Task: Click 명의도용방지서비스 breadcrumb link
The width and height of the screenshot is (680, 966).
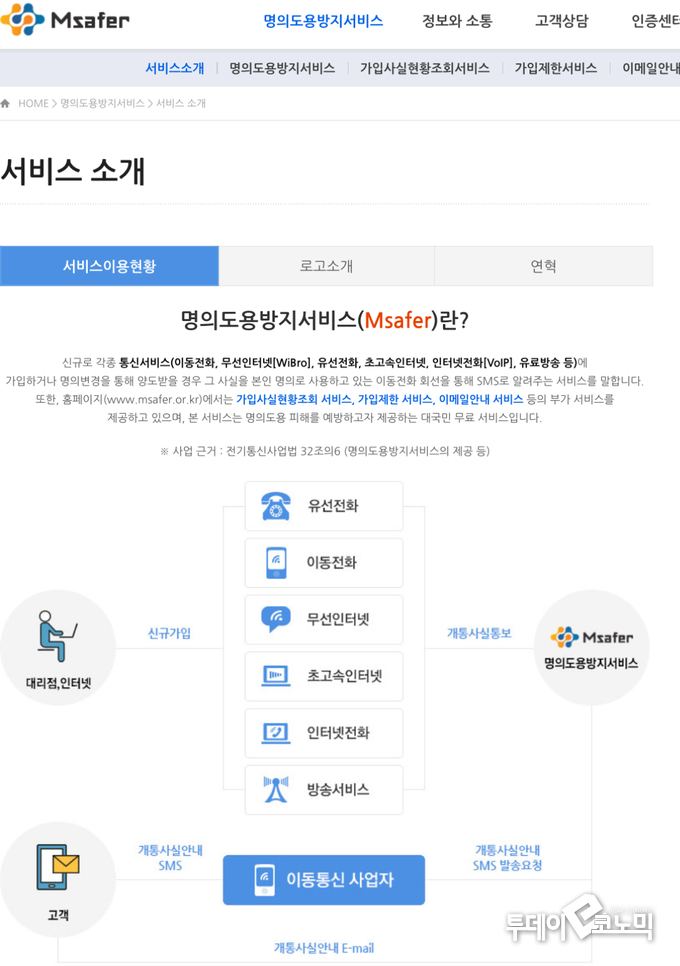Action: tap(102, 104)
